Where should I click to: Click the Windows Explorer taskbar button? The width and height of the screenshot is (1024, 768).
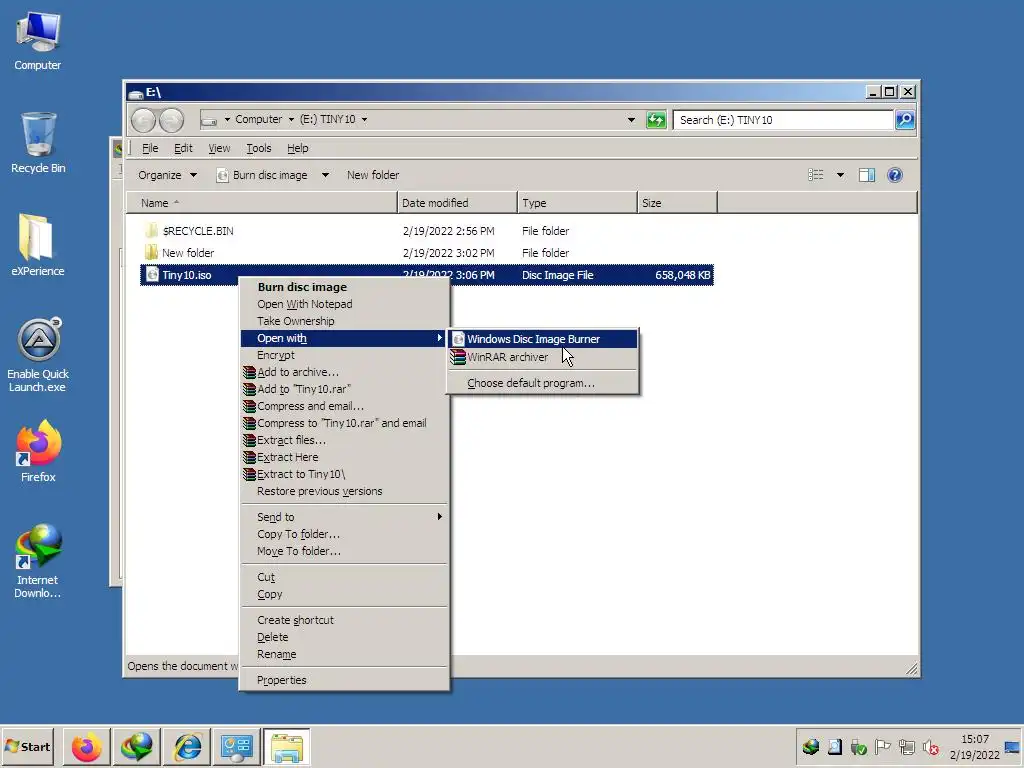(x=287, y=746)
